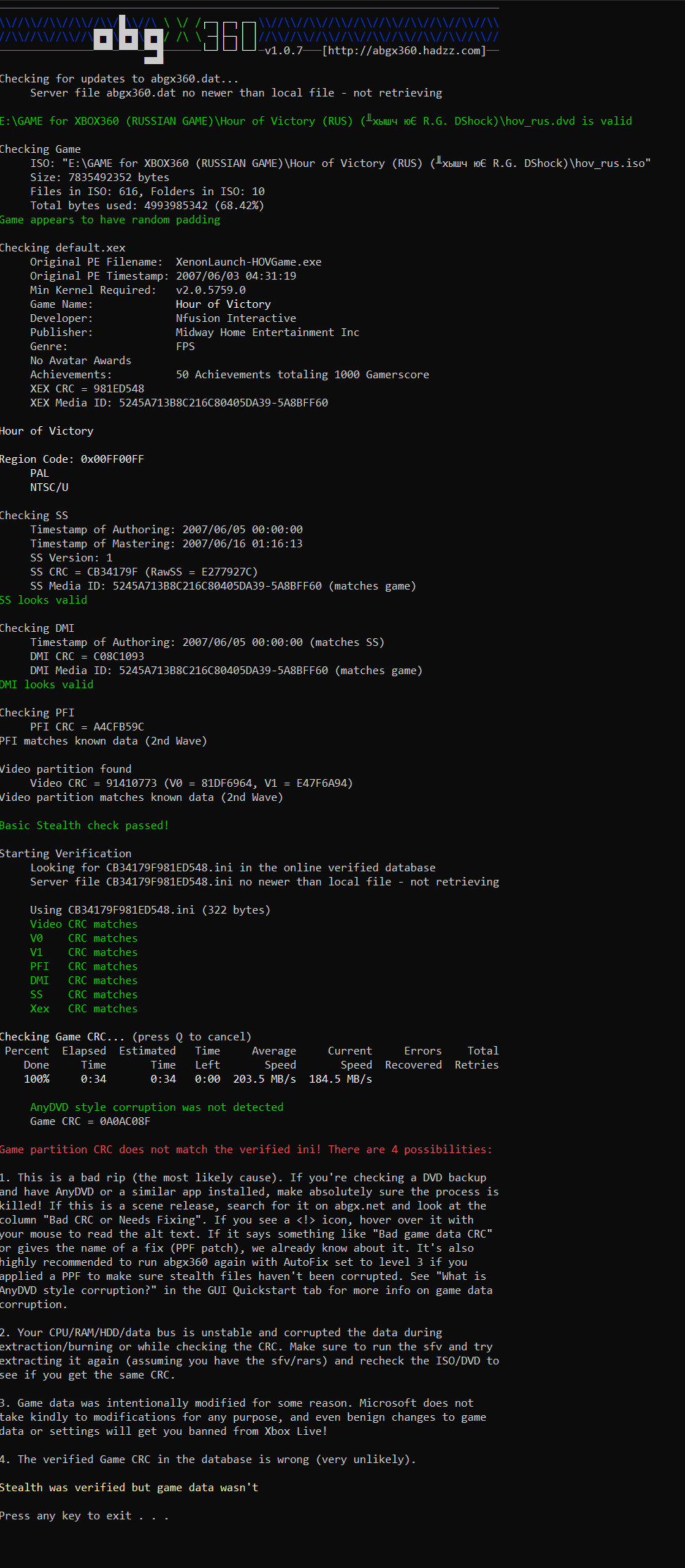685x1568 pixels.
Task: Click 'Total bytes used: 4993985342 (68.42%)'
Action: click(147, 206)
